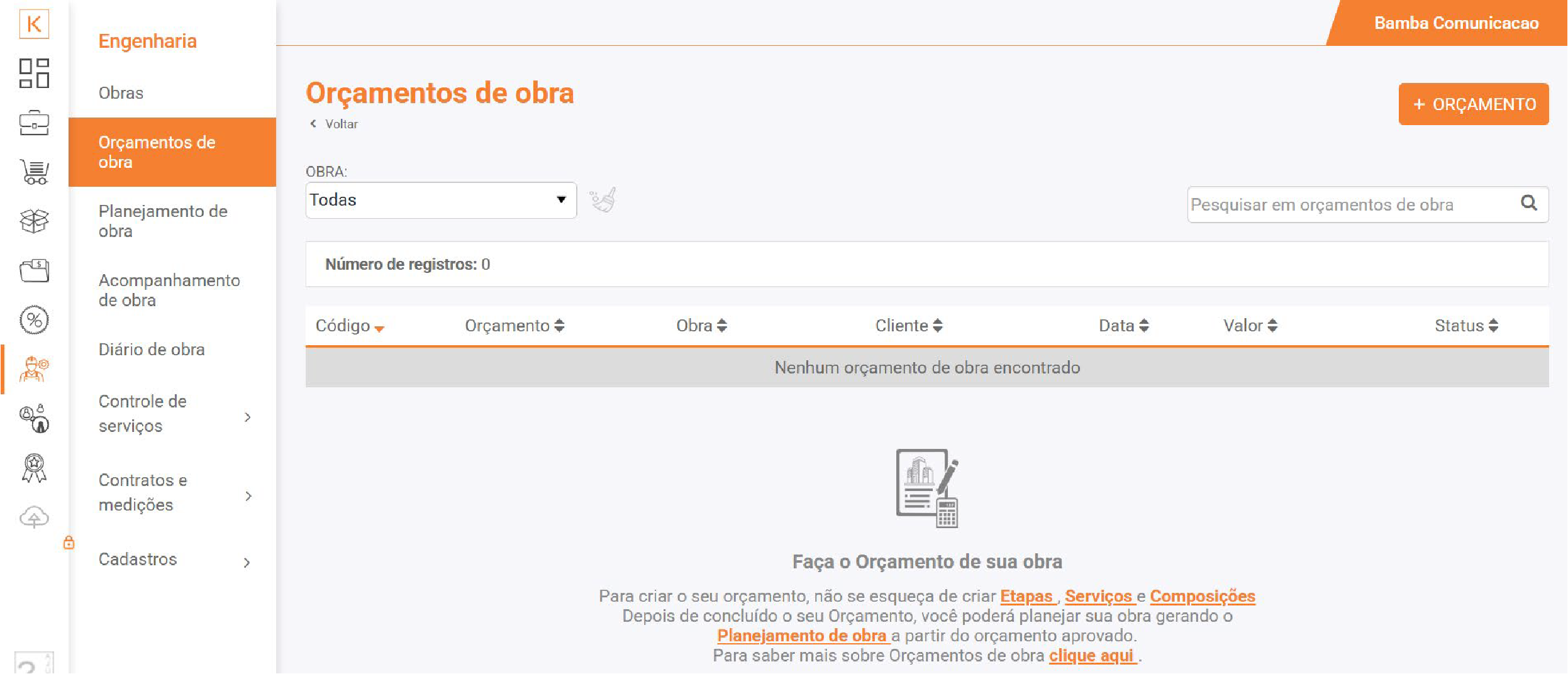This screenshot has width=1568, height=674.
Task: Open the OBRA dropdown showing Todas
Action: pos(440,201)
